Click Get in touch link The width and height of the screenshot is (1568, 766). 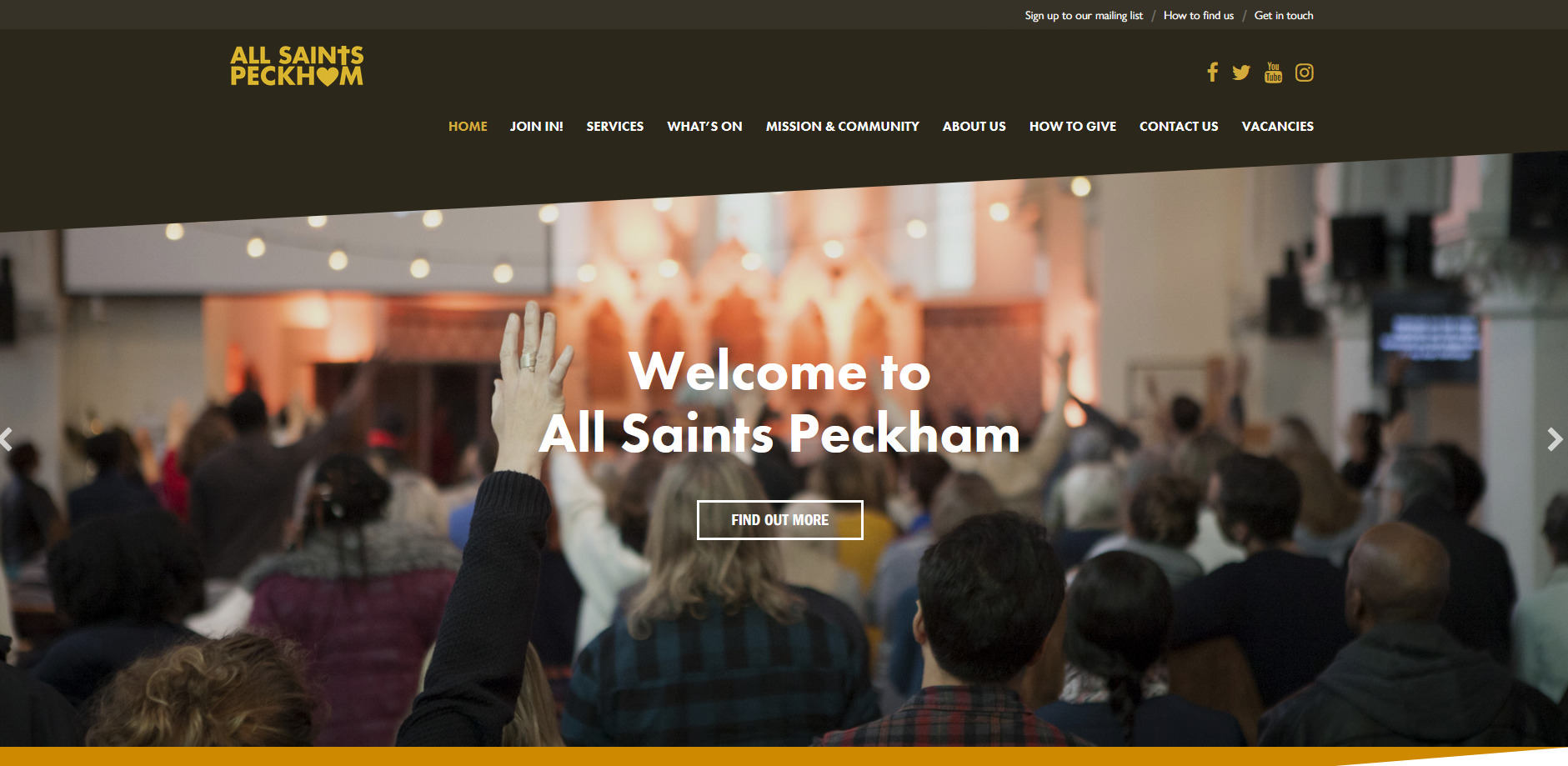[x=1284, y=15]
